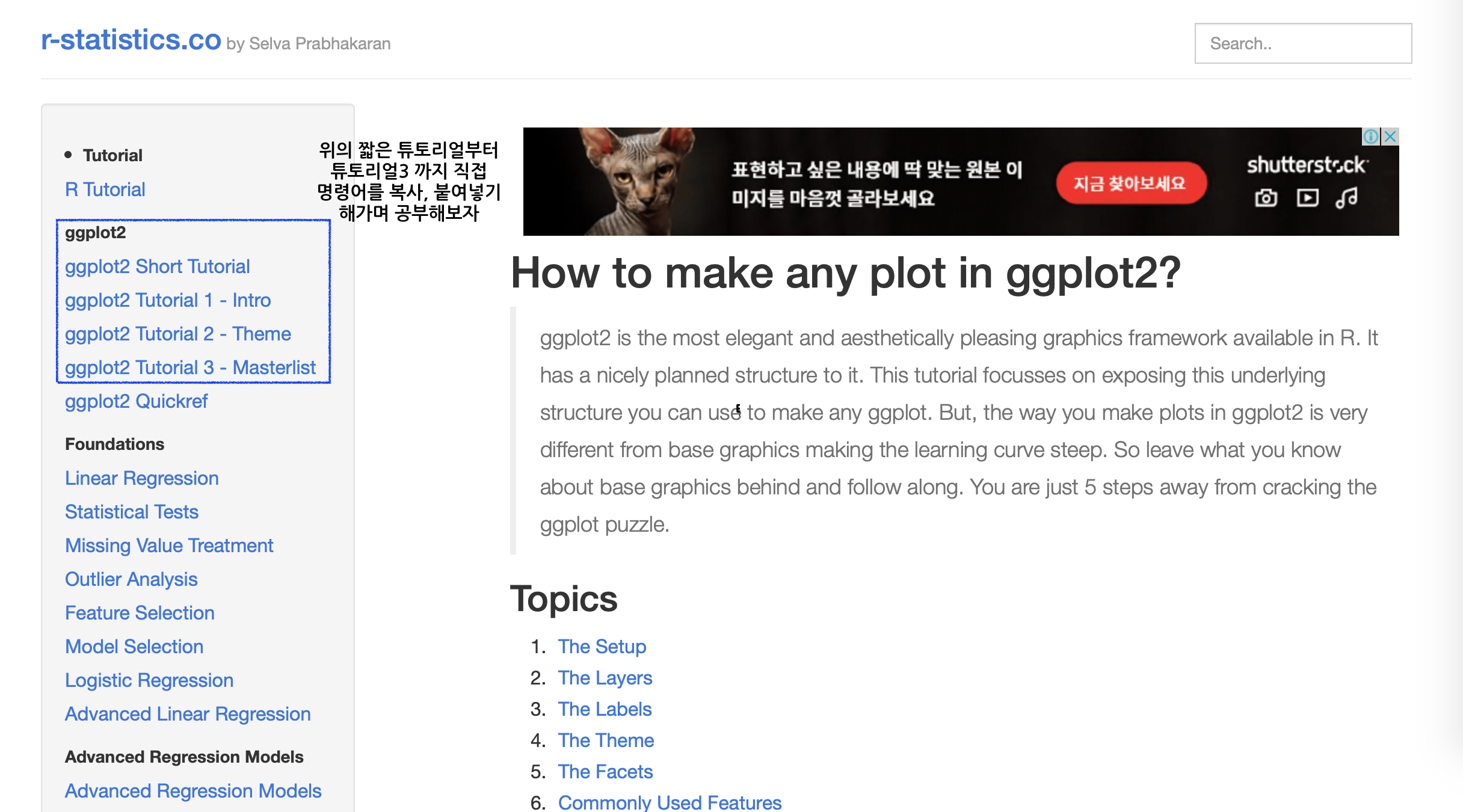Jump to The Setup topic
Screen dimensions: 1463x812
(602, 647)
